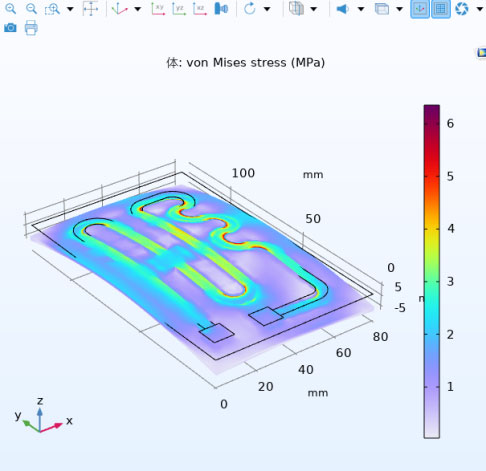Open the aperture icon dropdown arrow

pyautogui.click(x=479, y=9)
